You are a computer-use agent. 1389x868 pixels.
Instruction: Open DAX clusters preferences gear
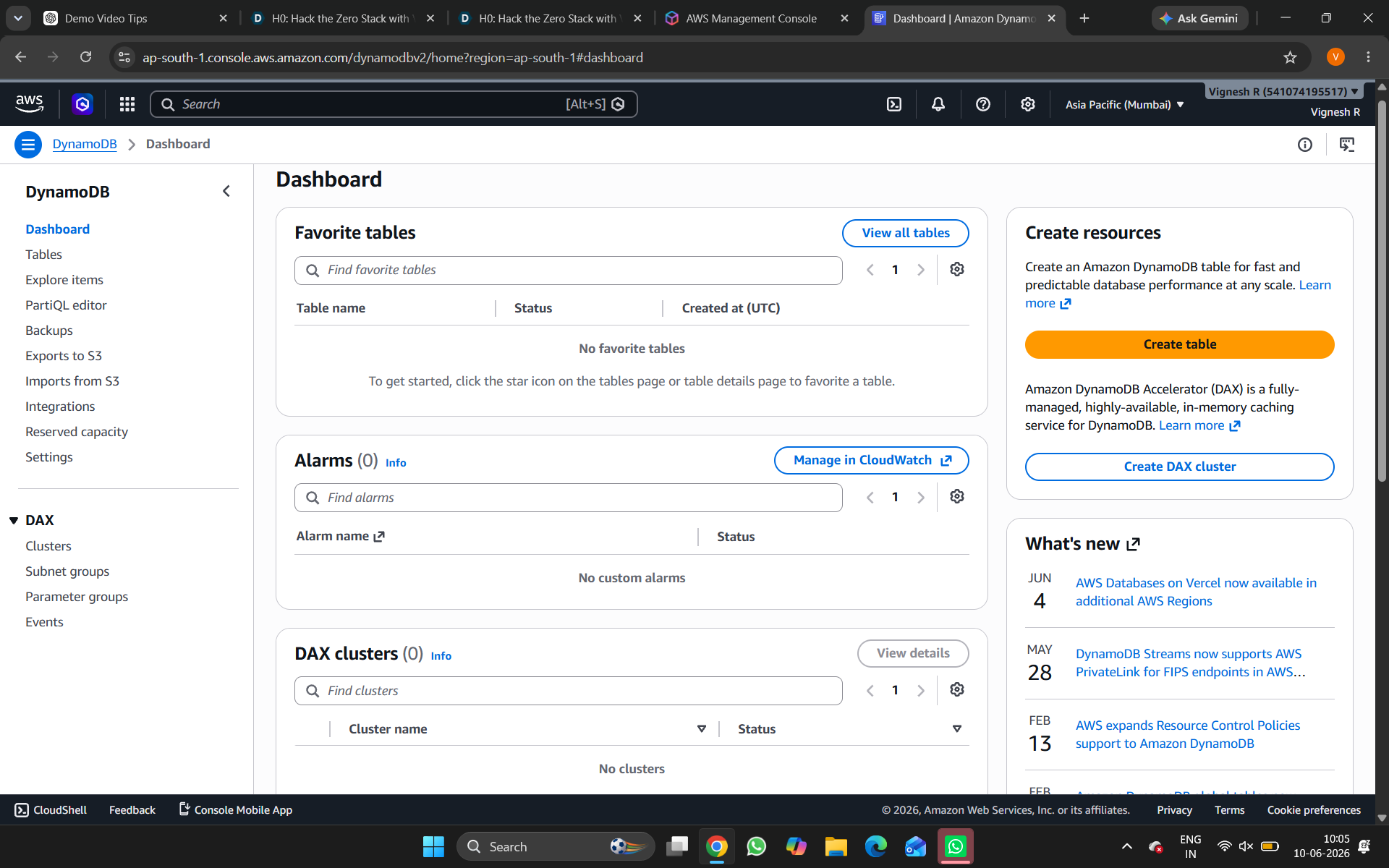click(956, 689)
